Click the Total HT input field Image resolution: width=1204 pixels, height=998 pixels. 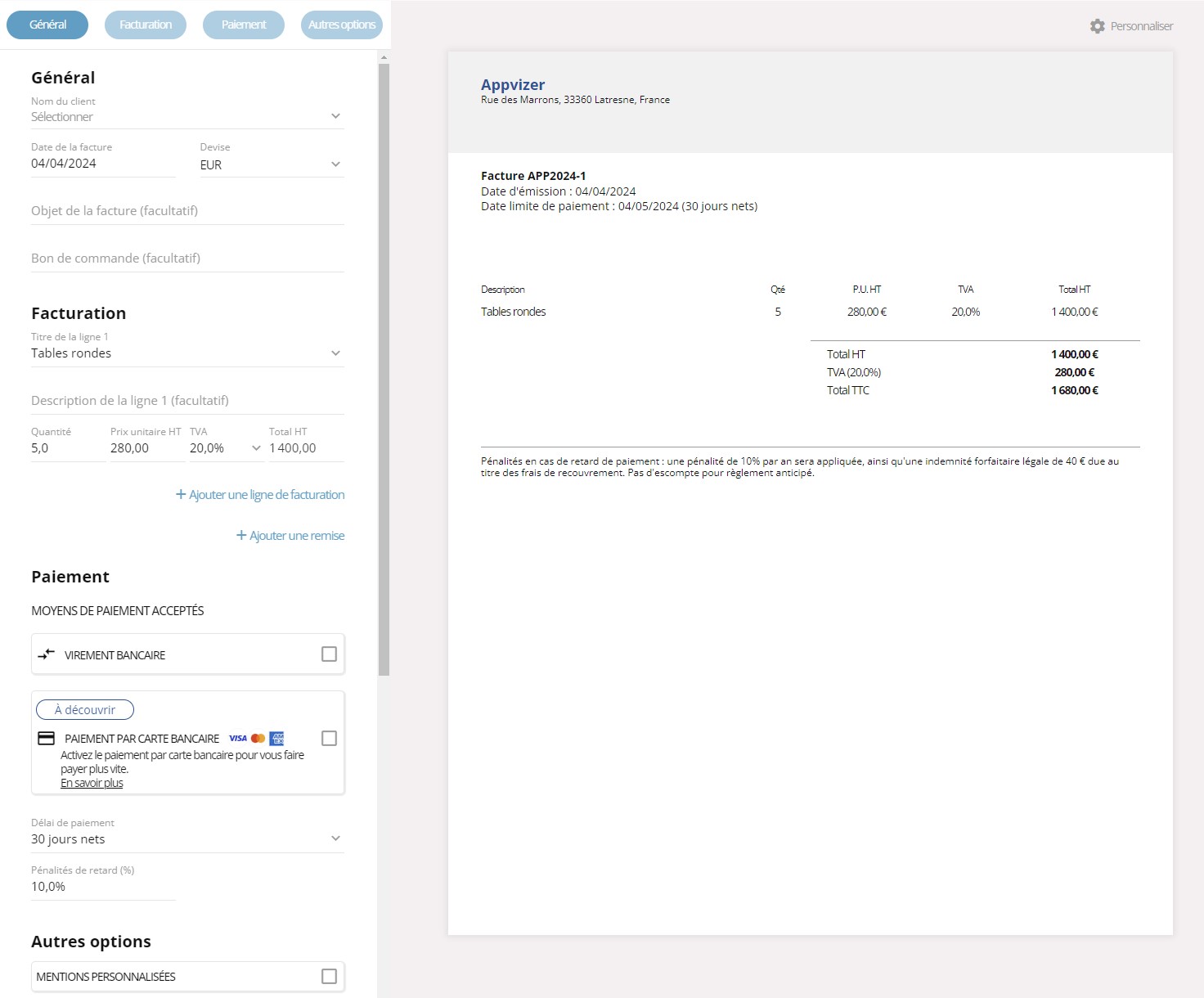pos(306,448)
